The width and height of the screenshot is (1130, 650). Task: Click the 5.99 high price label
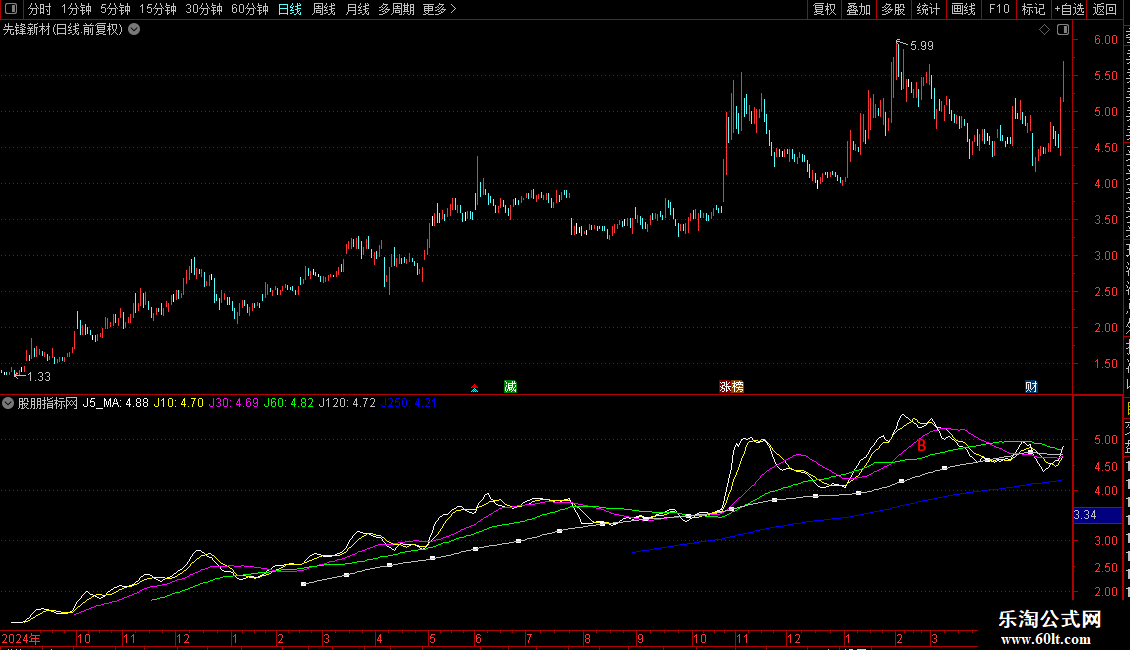pos(922,46)
